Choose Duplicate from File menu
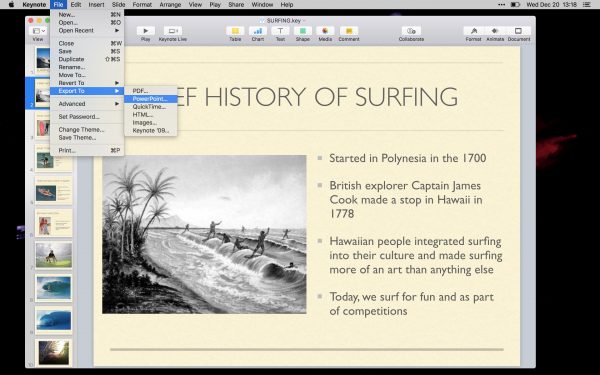 point(87,59)
